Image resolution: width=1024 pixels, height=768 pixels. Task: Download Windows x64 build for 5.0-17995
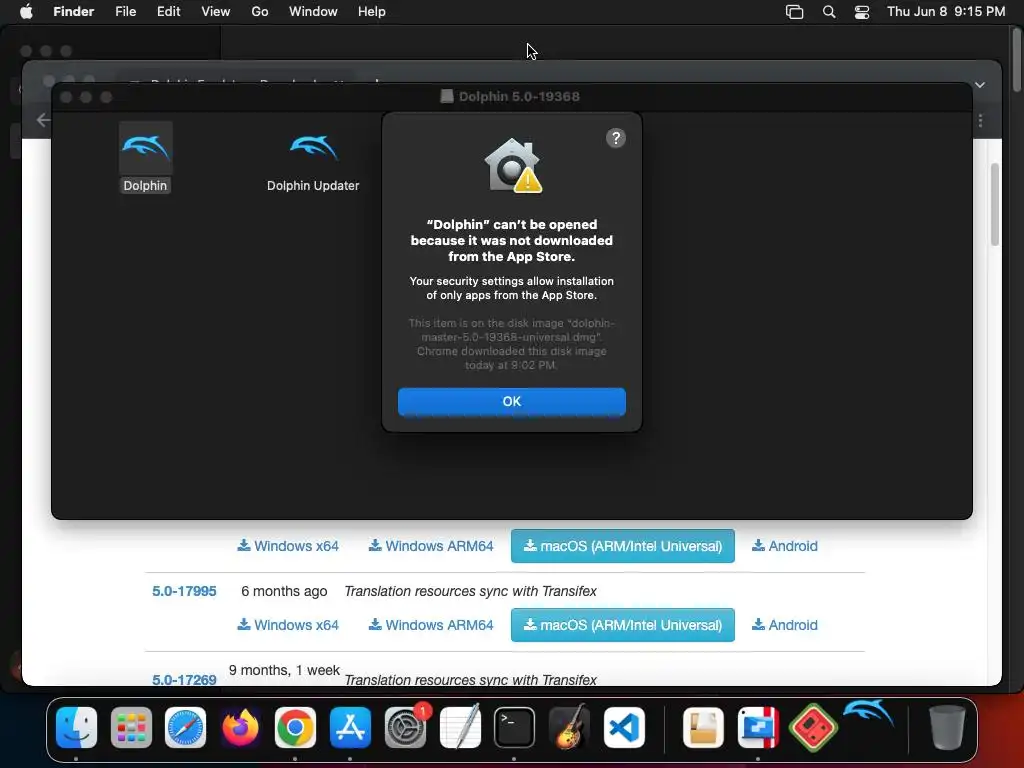(288, 625)
